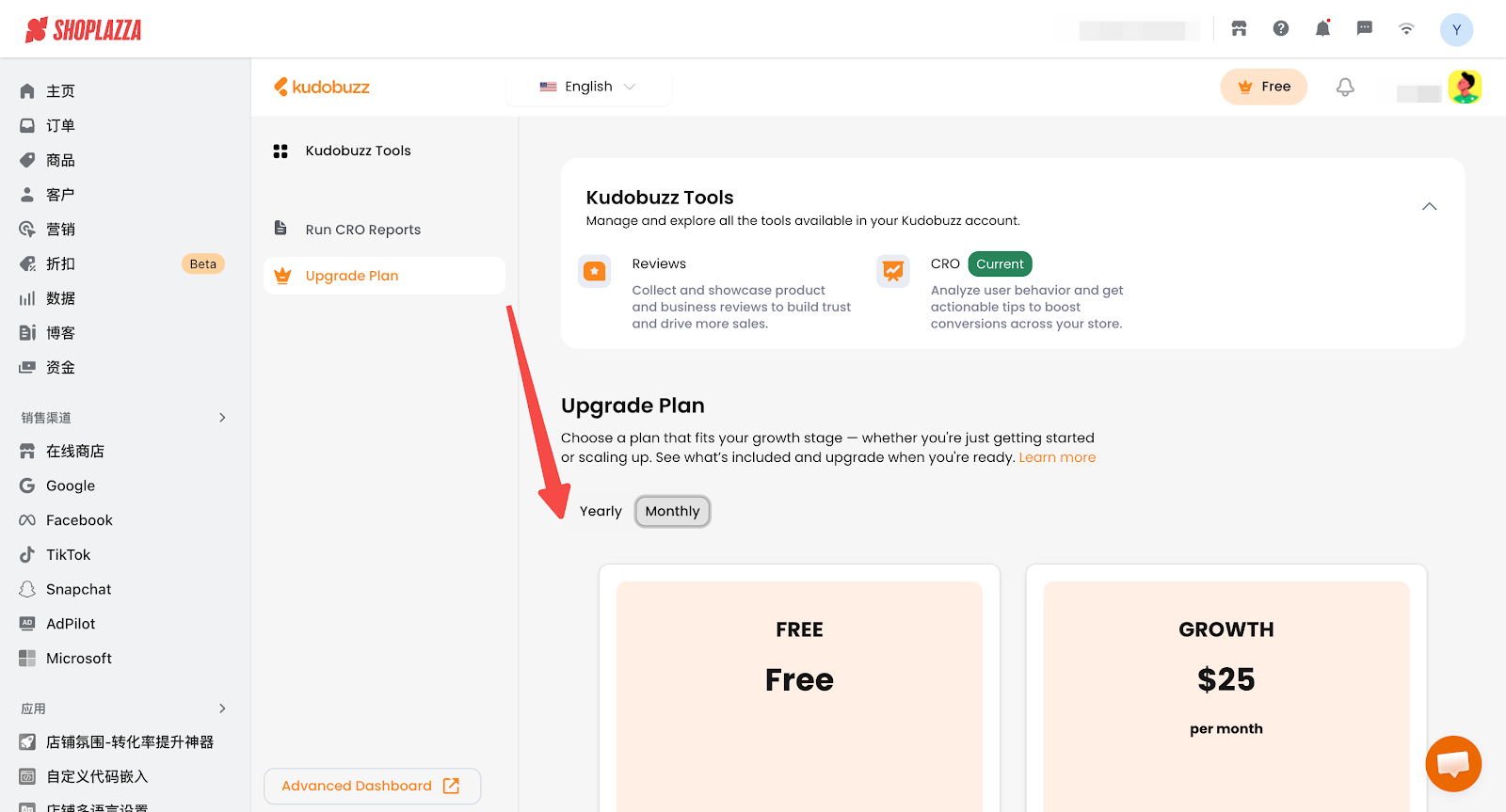Viewport: 1506px width, 812px height.
Task: Click the store icon in top bar
Action: [1239, 28]
